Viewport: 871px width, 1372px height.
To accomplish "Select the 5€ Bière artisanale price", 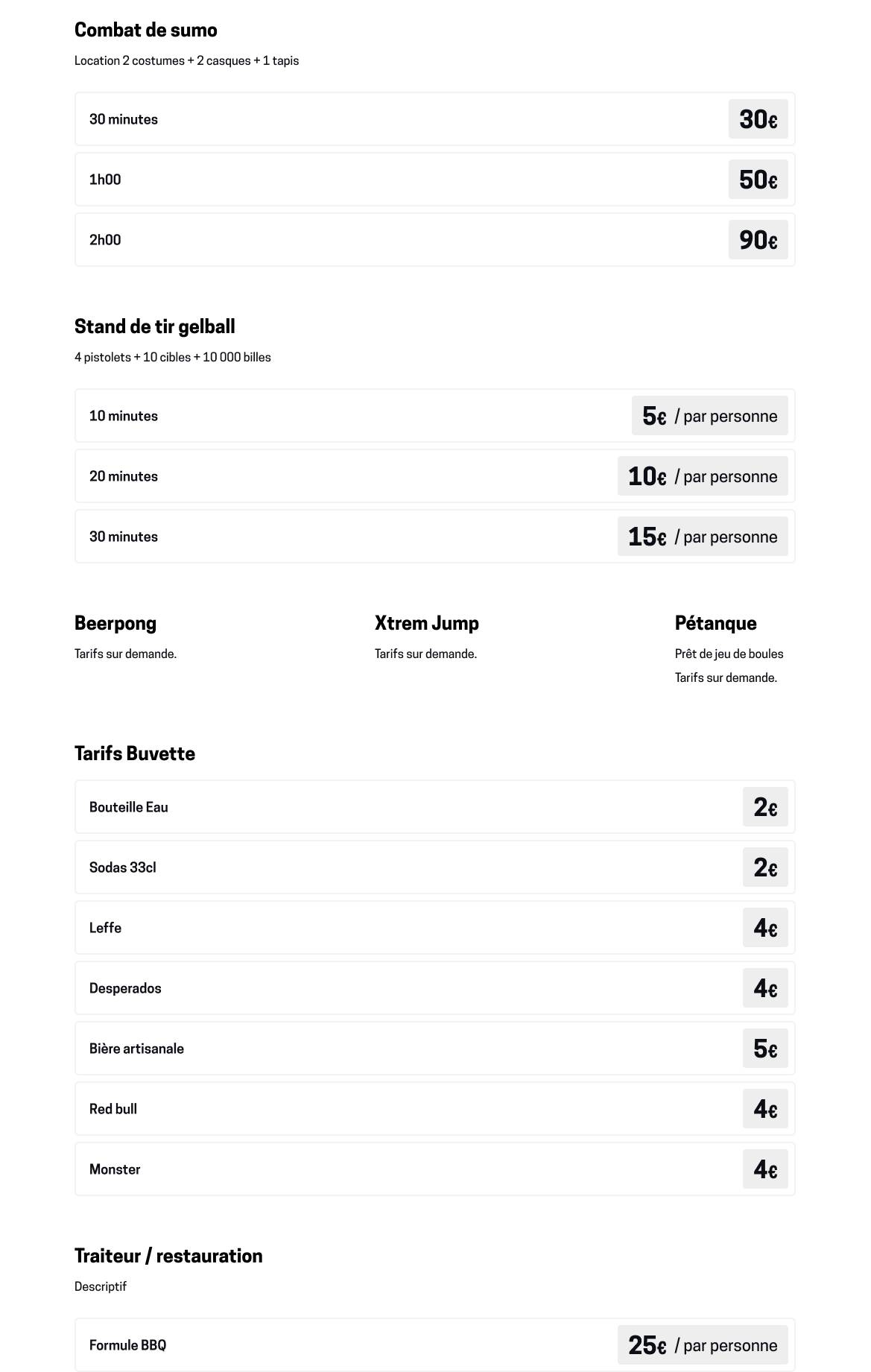I will (765, 1049).
